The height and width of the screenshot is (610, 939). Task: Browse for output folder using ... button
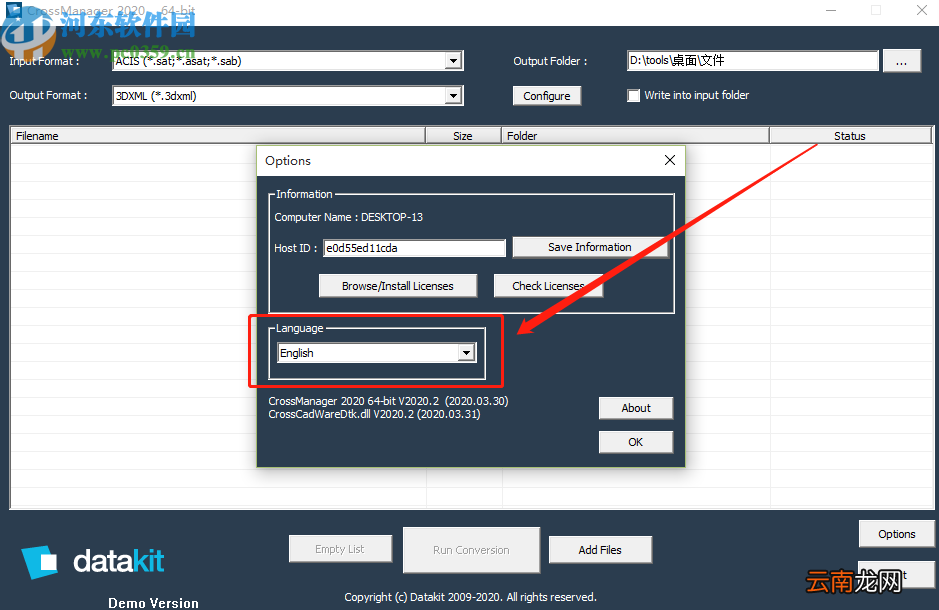(x=901, y=61)
